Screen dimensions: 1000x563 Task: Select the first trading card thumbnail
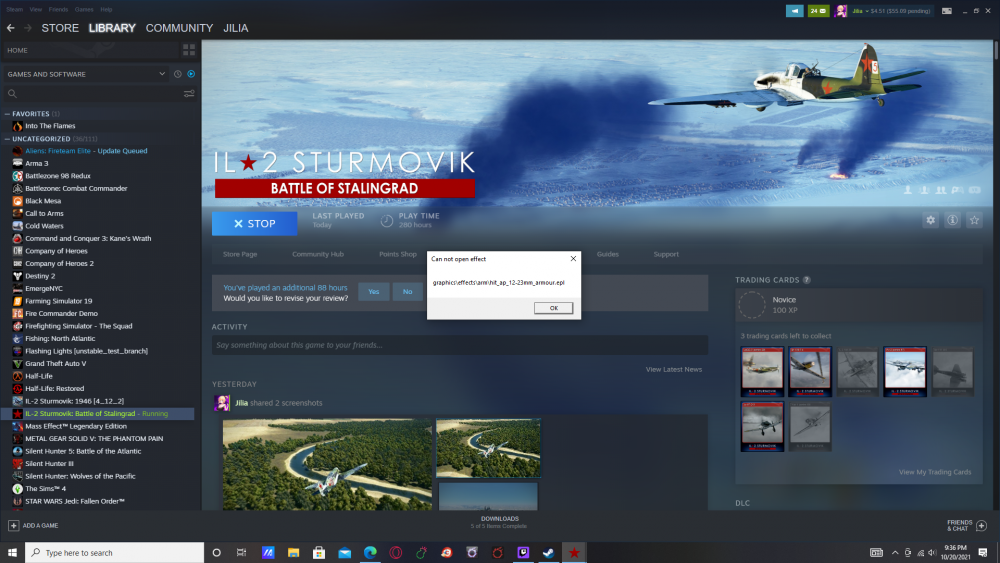[x=762, y=371]
